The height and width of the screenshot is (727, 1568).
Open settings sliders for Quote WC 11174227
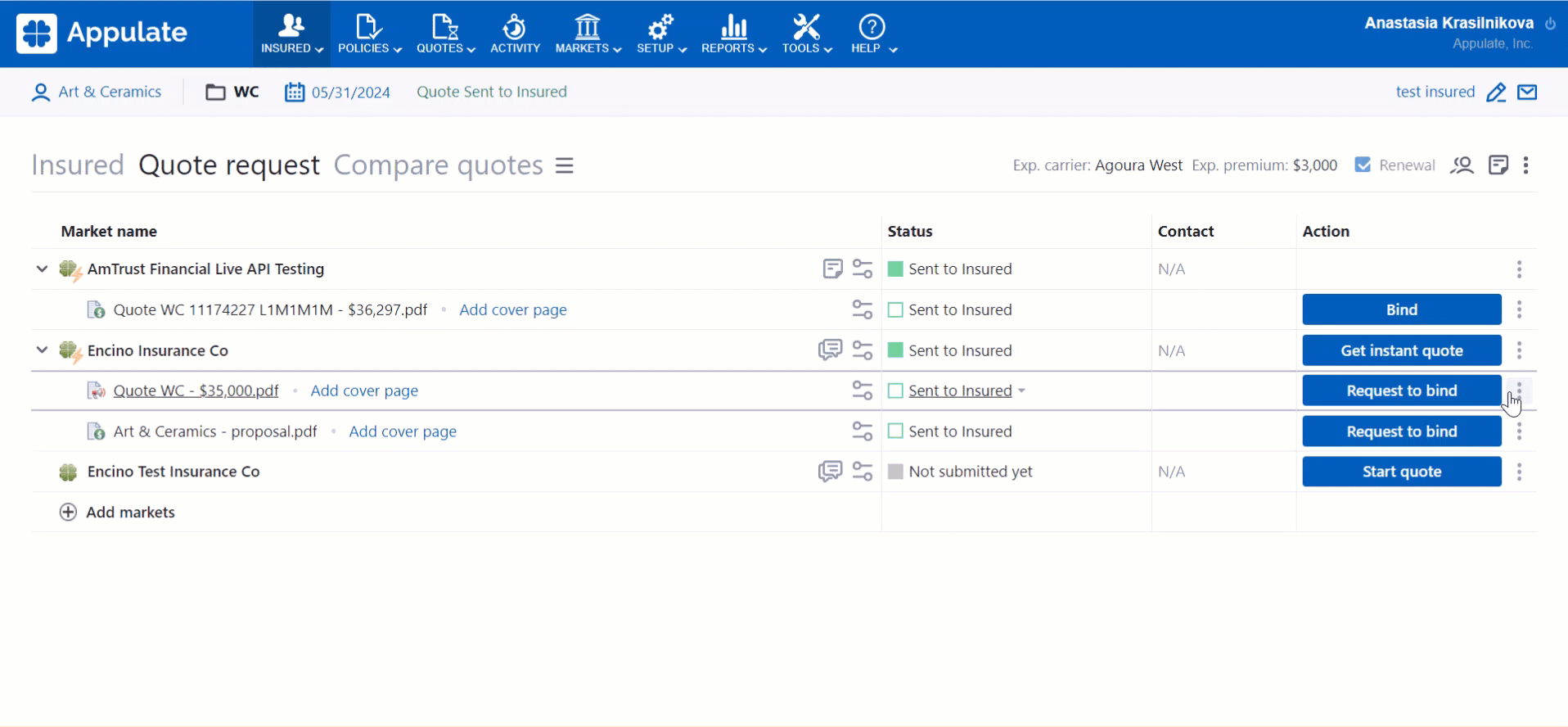[x=863, y=309]
